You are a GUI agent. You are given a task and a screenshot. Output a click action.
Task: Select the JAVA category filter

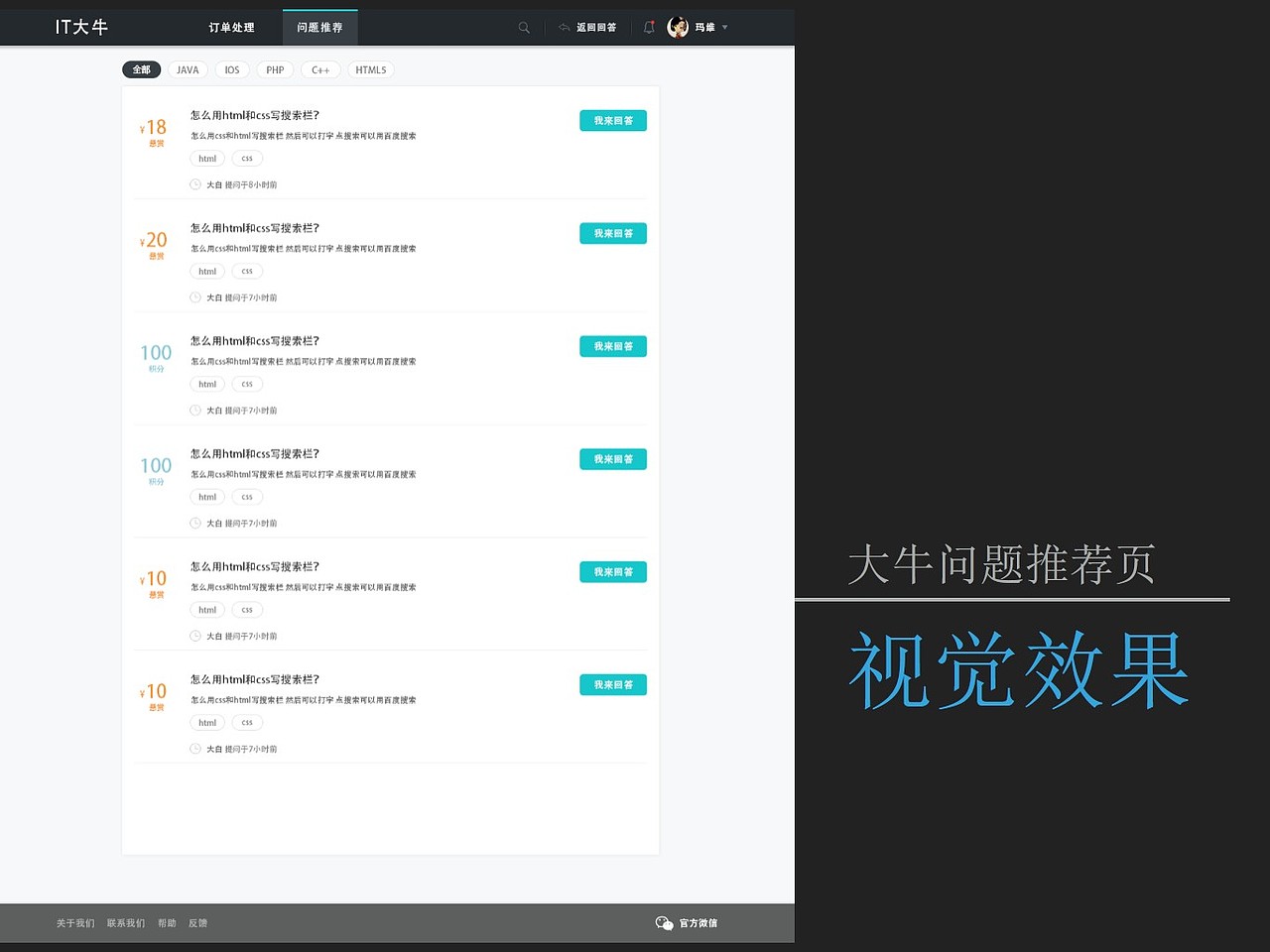pos(187,69)
